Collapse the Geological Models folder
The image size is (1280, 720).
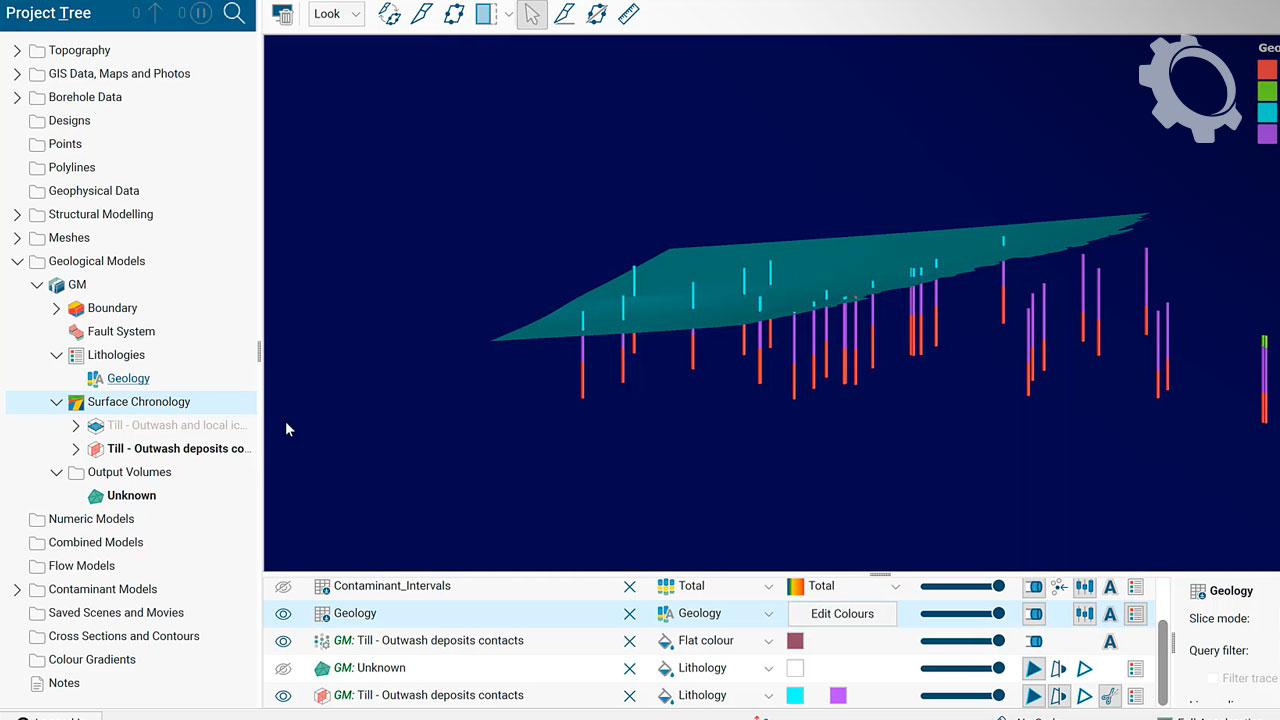point(17,261)
